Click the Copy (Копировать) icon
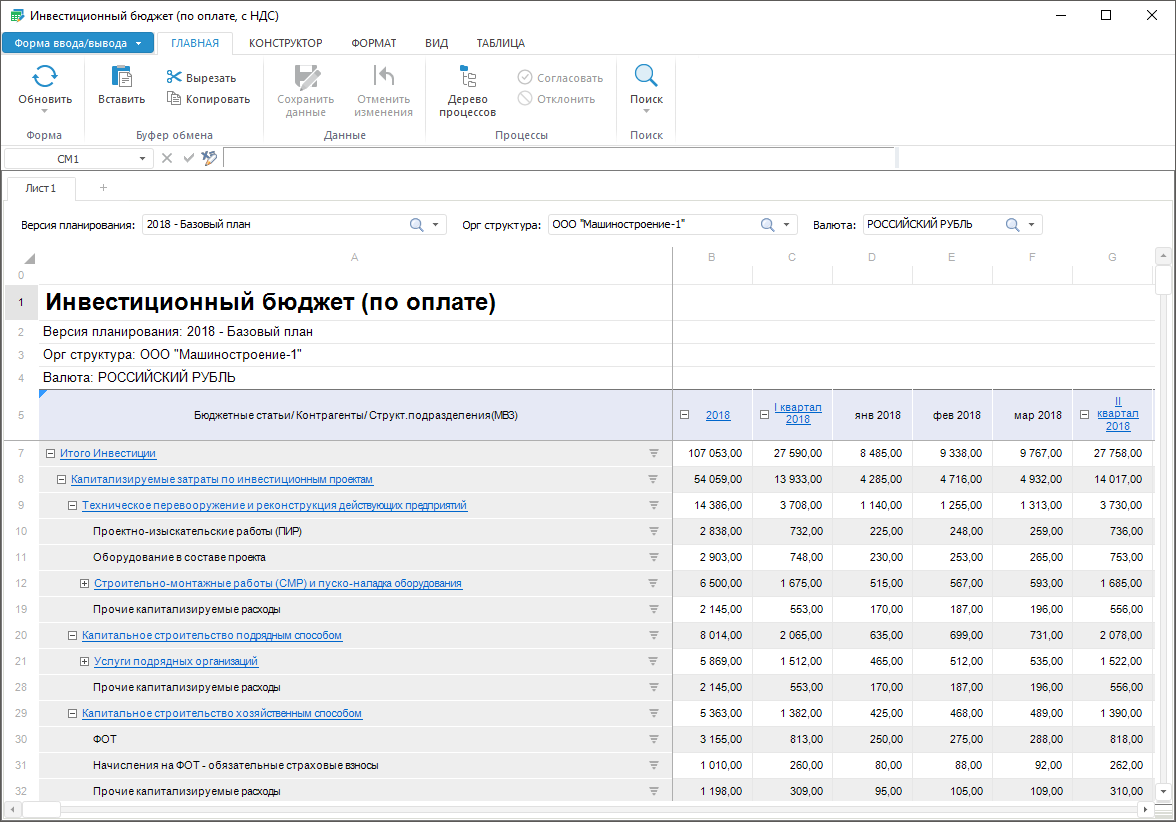This screenshot has width=1176, height=822. [x=174, y=99]
